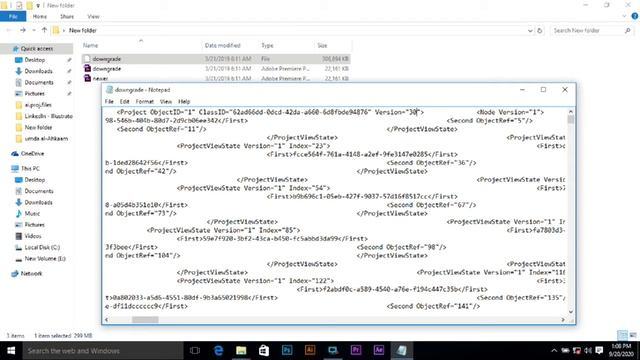Go back in File Explorer
Viewport: 640px width, 360px height.
point(9,30)
